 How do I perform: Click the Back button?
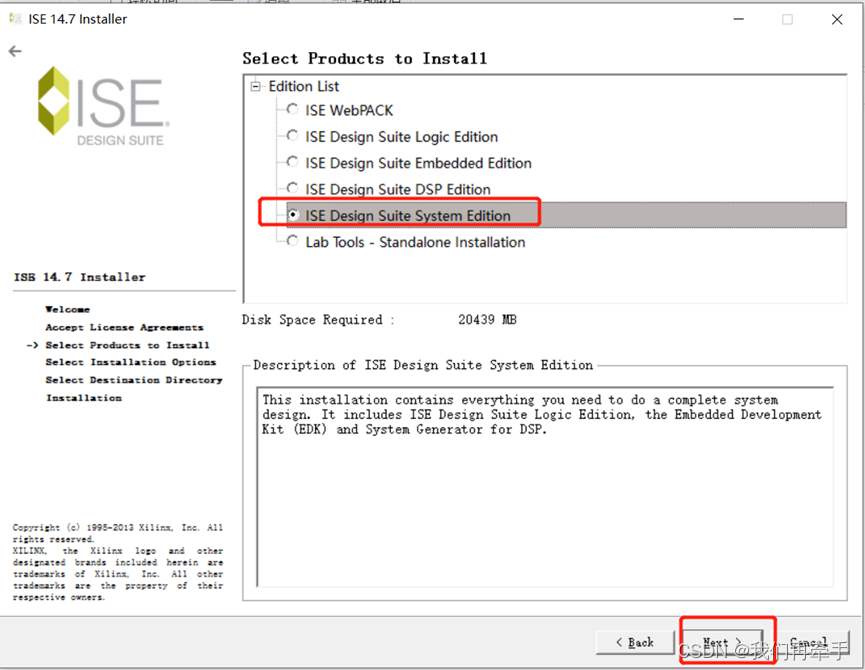coord(635,642)
